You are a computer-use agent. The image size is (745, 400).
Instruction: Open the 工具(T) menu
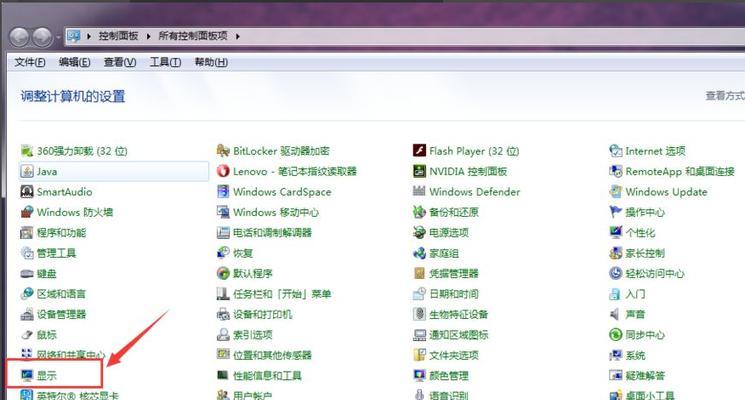click(165, 62)
